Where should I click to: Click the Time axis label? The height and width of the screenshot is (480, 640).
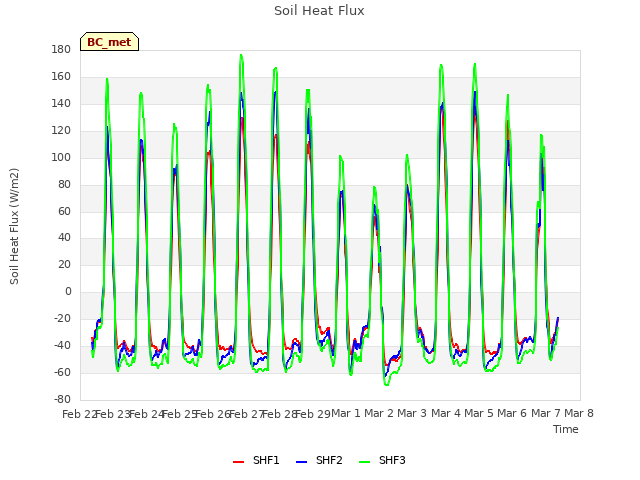[x=566, y=429]
